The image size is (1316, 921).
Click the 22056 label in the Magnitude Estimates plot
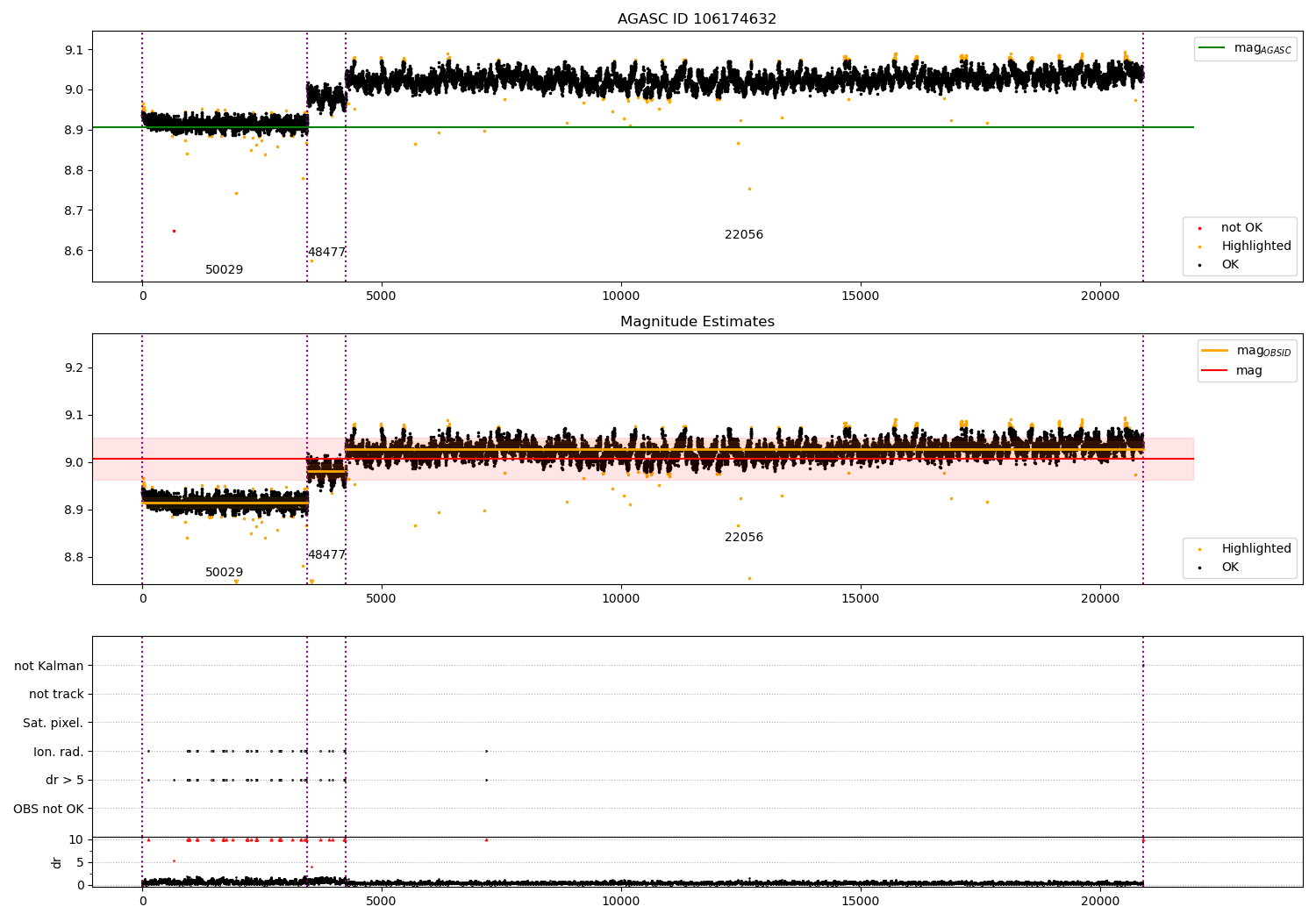tap(744, 538)
